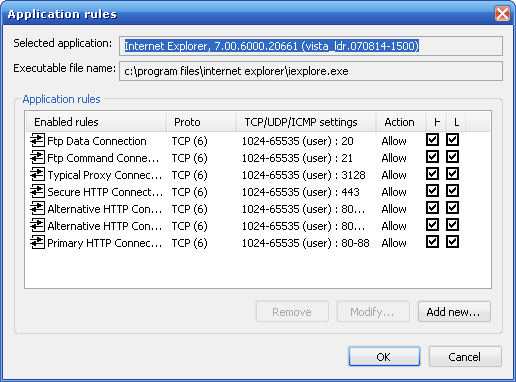Click Allow in the Primary HTTP Connection row
This screenshot has height=382, width=516.
(394, 243)
